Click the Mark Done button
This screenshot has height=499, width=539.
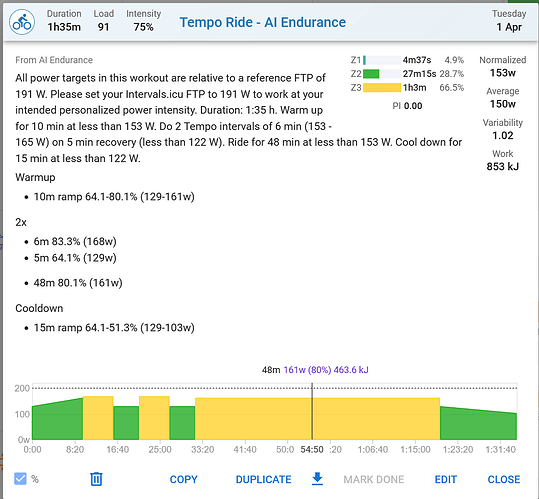coord(374,479)
